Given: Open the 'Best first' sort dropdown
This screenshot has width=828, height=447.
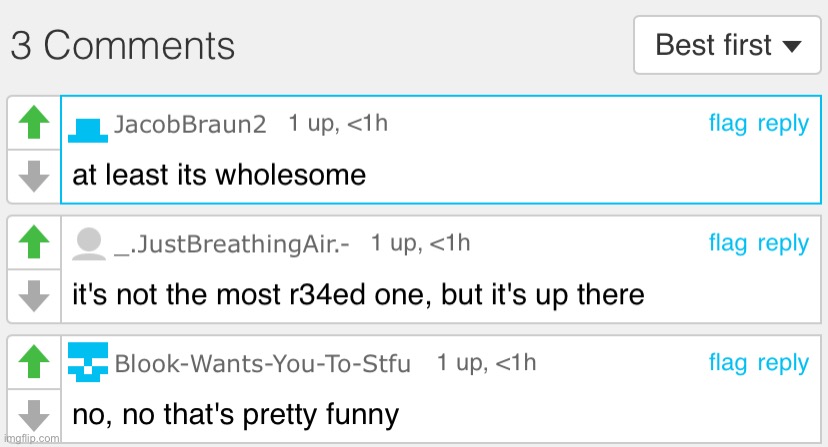Looking at the screenshot, I should (727, 45).
